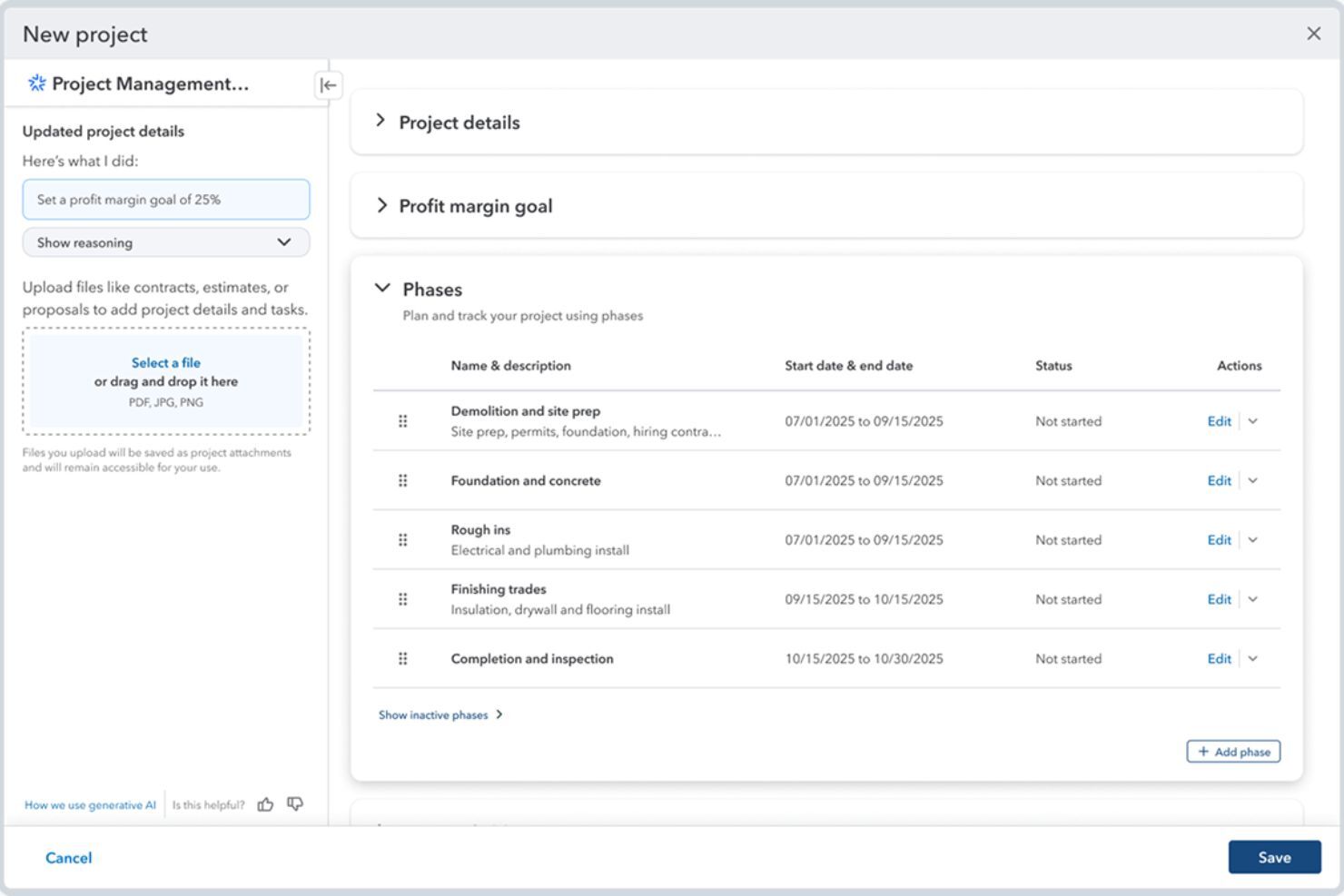The image size is (1344, 896).
Task: Open the actions dropdown for Finishing trades
Action: point(1253,599)
